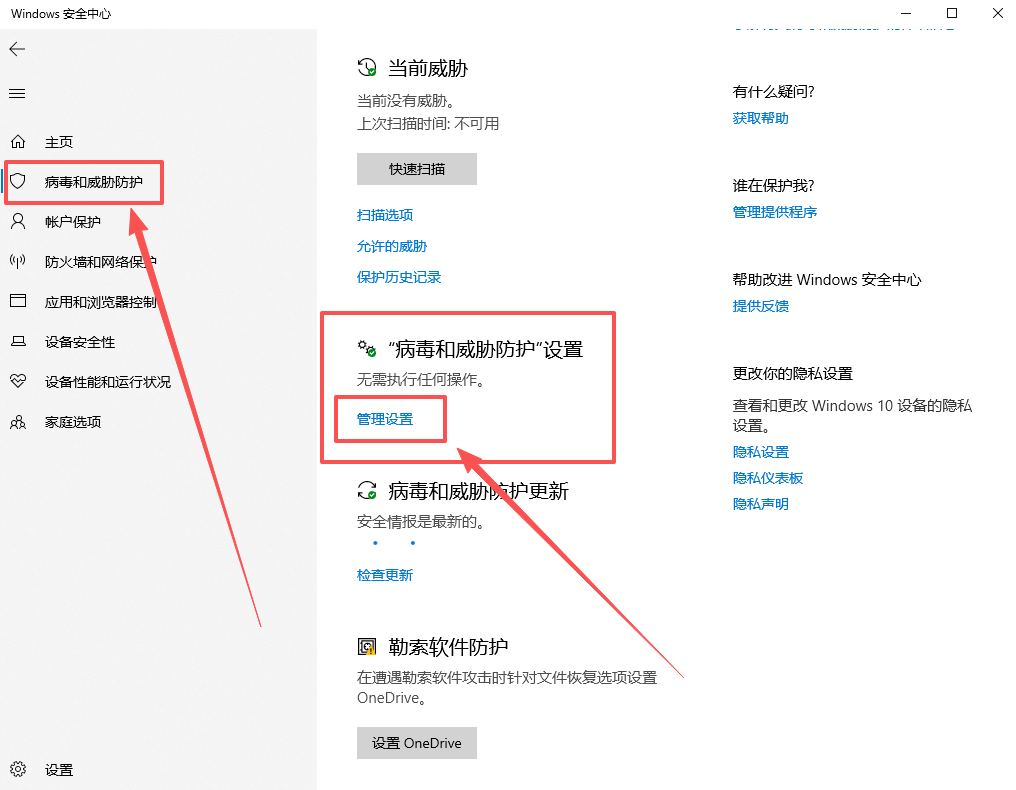Toggle the sidebar with the hamburger icon
This screenshot has width=1016, height=790.
coord(16,93)
